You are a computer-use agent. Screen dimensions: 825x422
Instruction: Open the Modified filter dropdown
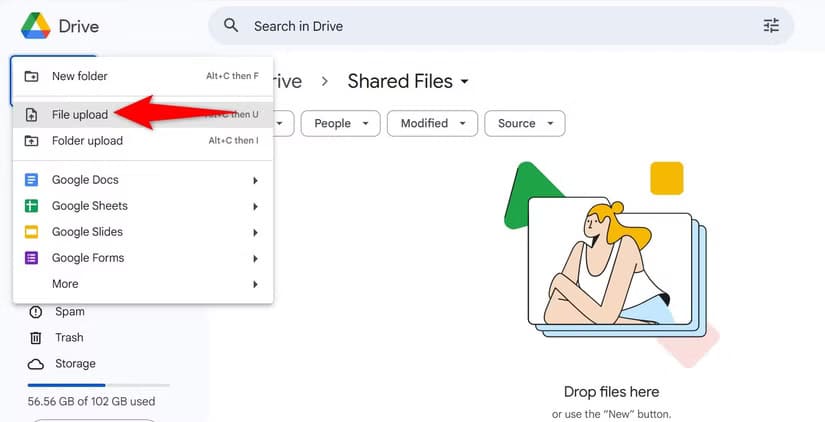click(x=432, y=123)
